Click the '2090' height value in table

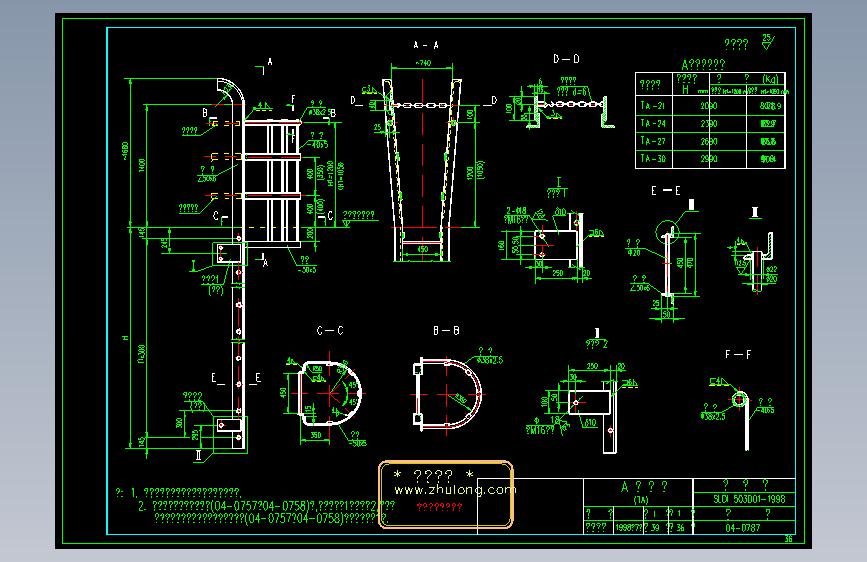click(x=709, y=106)
